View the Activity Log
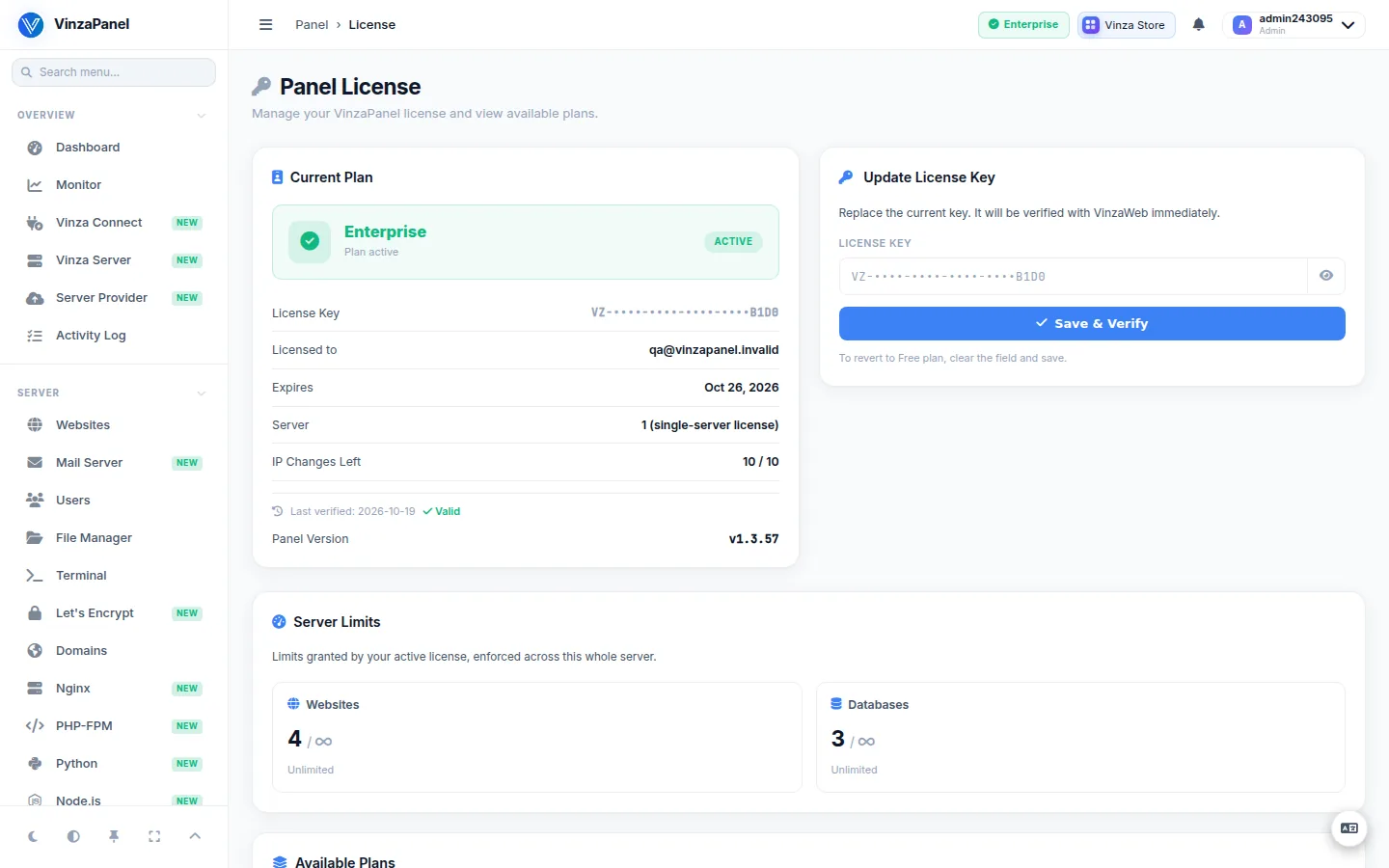Screen dimensions: 1389x868 click(x=114, y=336)
